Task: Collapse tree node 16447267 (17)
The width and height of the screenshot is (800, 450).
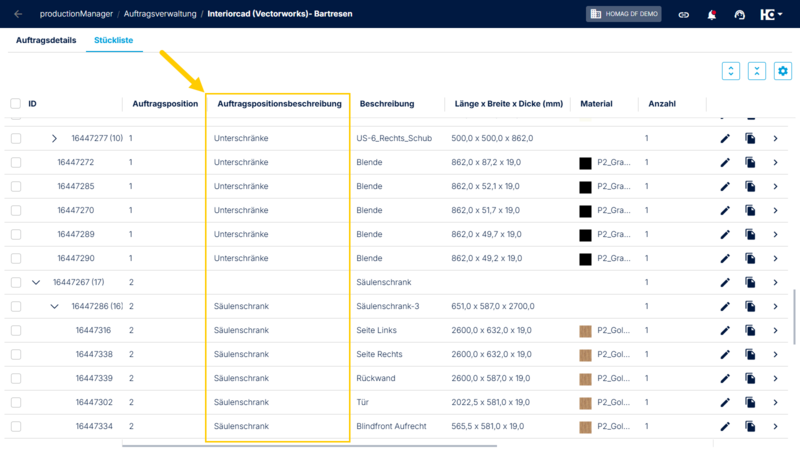Action: [36, 282]
